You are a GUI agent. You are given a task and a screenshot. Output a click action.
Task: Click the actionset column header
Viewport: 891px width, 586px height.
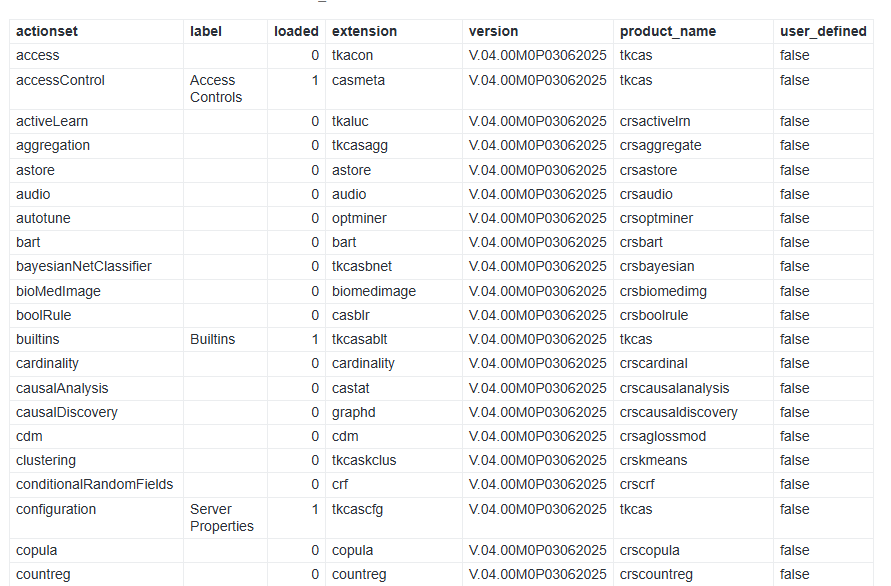click(x=47, y=31)
